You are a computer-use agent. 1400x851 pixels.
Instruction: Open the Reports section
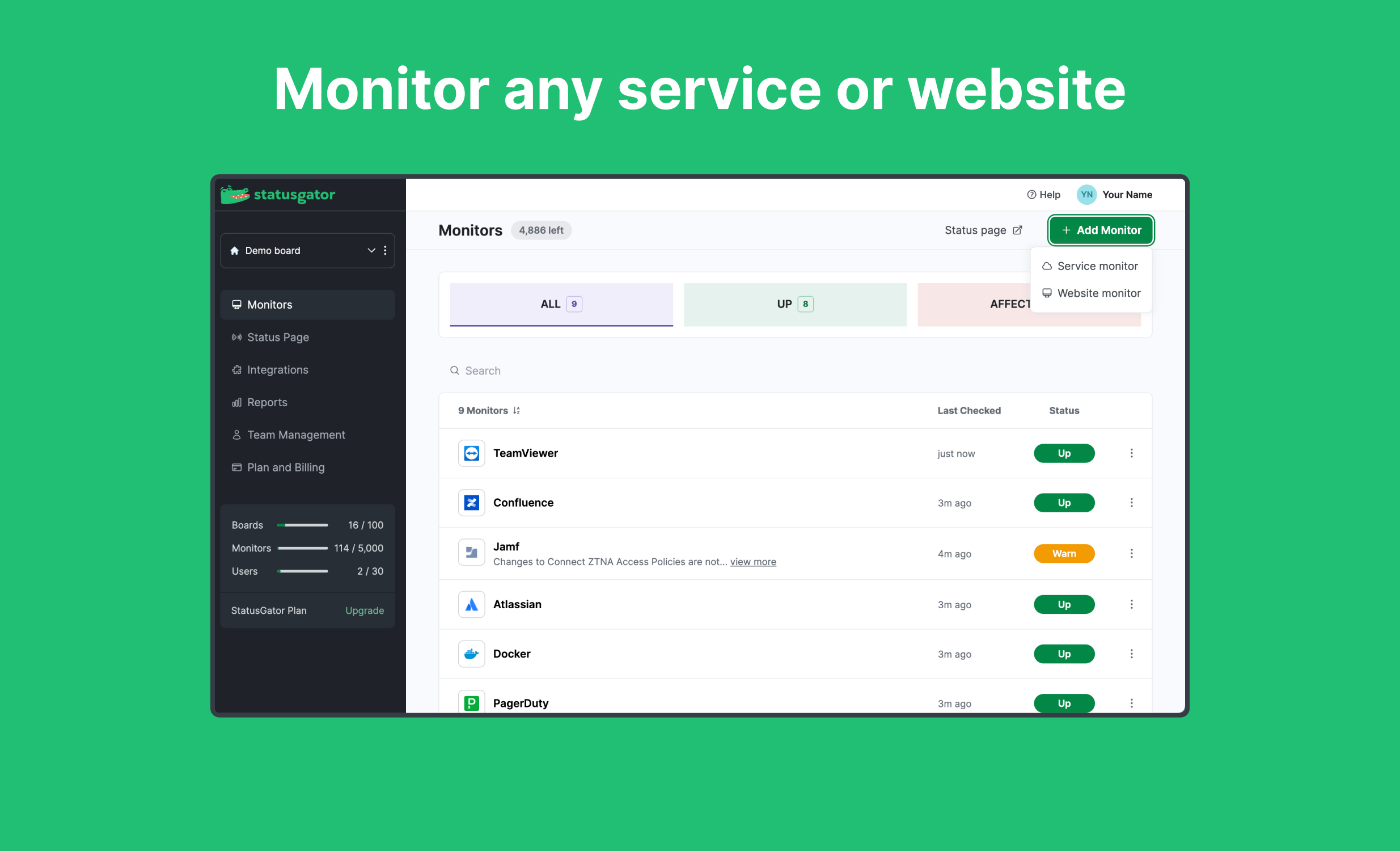click(267, 402)
